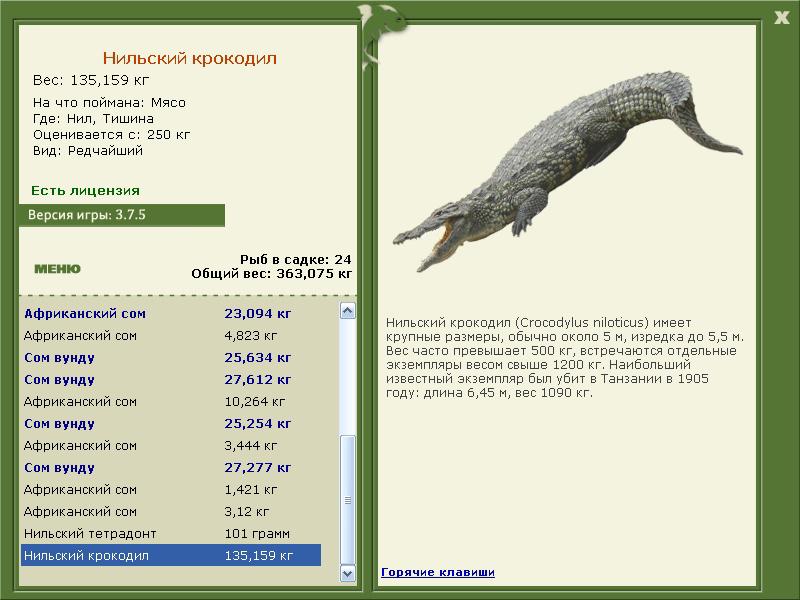Select Африканский сом weighing 3,12 кг
Screen dimensions: 800x600
click(x=171, y=511)
